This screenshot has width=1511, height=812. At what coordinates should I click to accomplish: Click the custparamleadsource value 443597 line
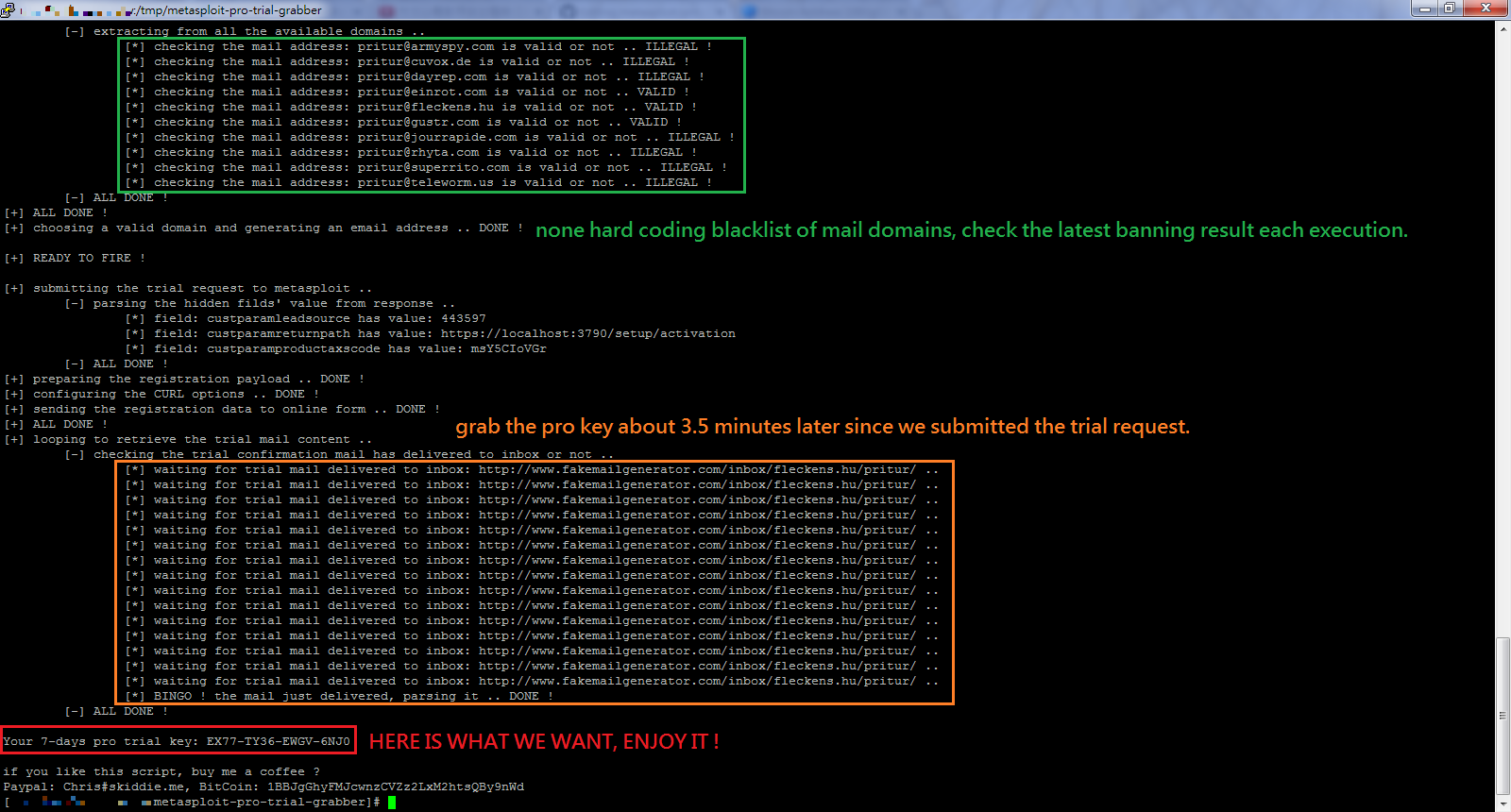pos(305,318)
